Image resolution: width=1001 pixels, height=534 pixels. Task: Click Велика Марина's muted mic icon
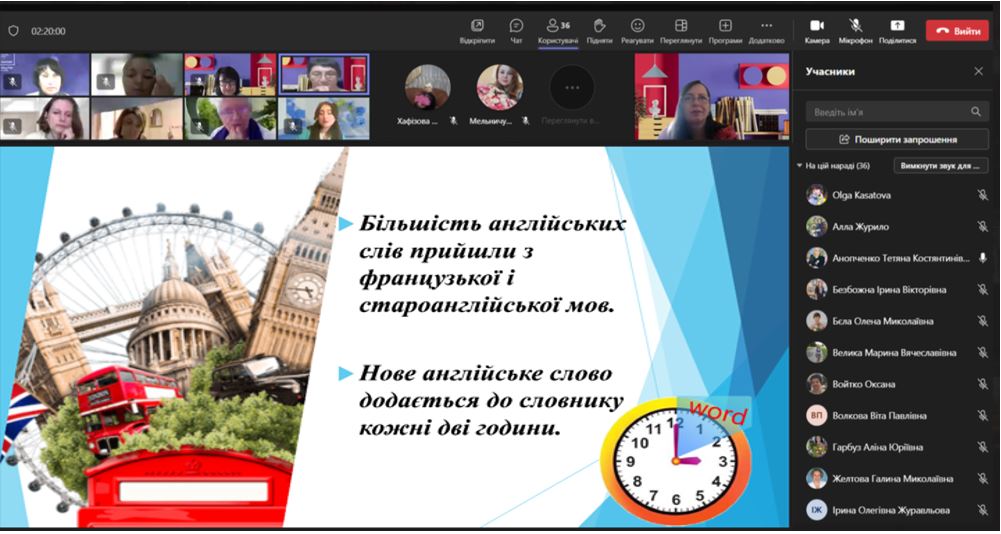coord(982,353)
